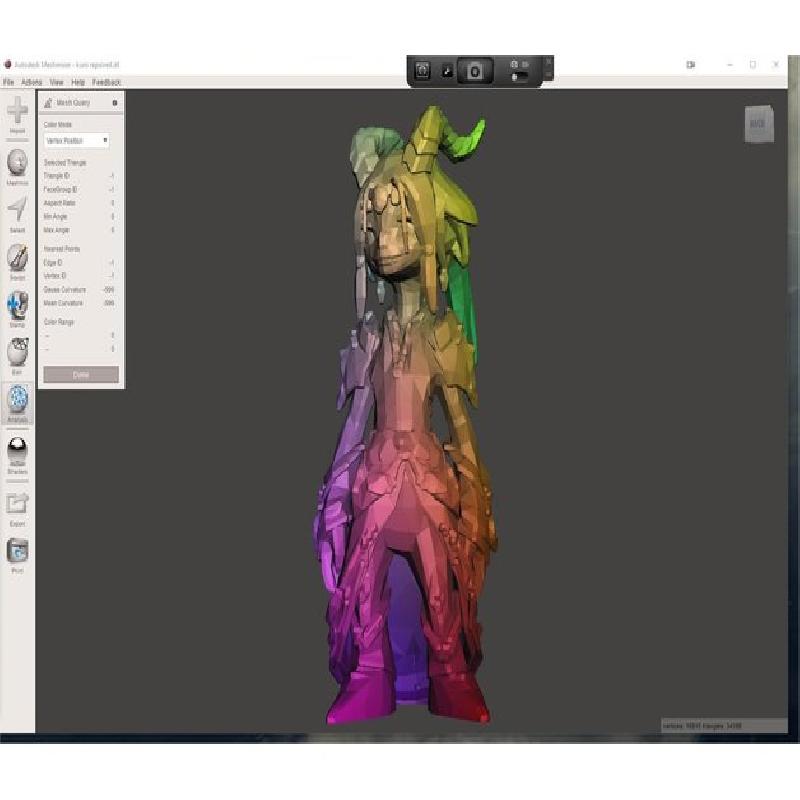Open the Edit tool
The height and width of the screenshot is (800, 800).
17,356
